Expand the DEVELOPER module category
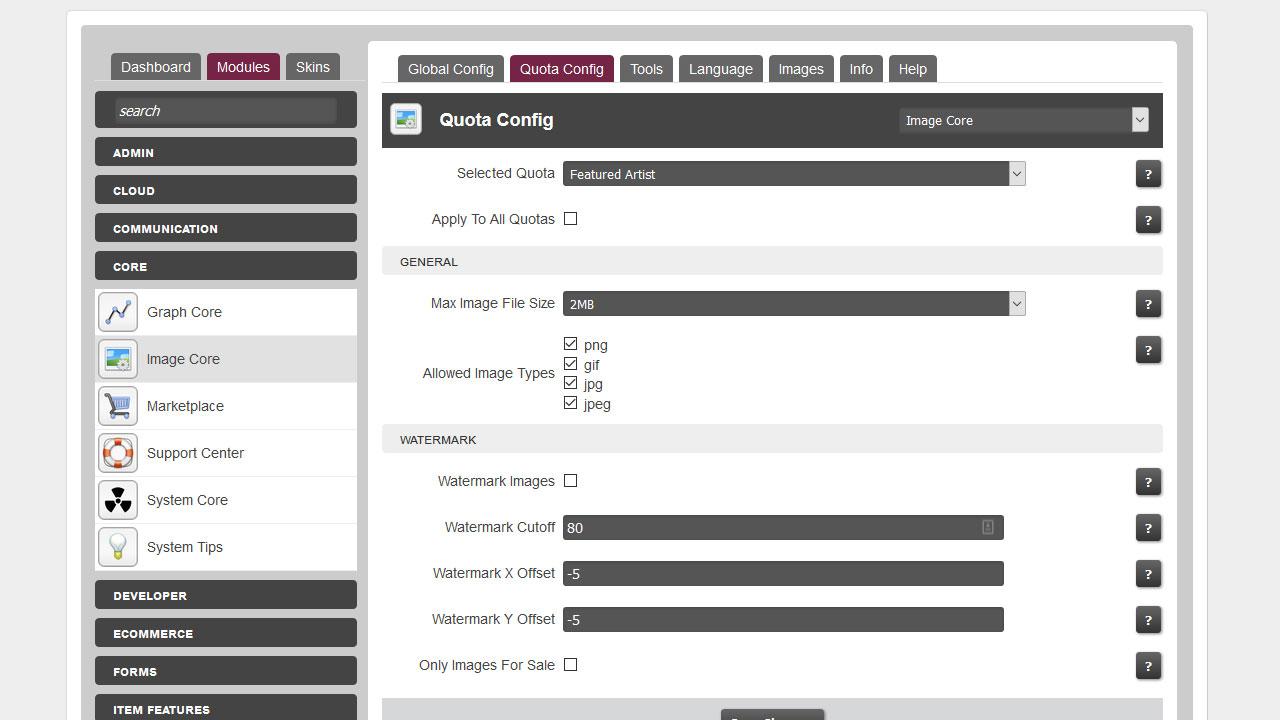 pyautogui.click(x=226, y=595)
